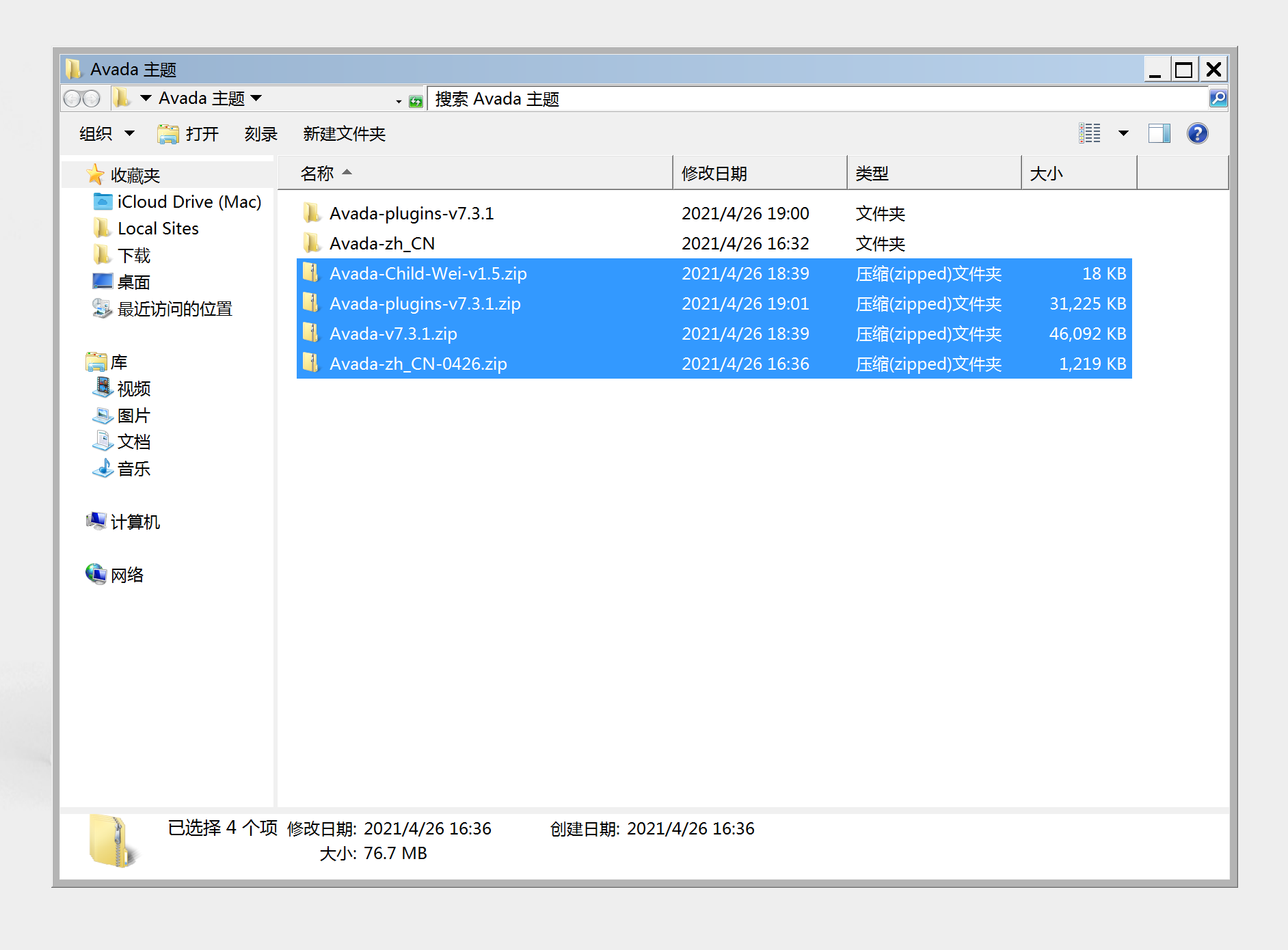Click the Desktop (桌面) icon
Screen dimensions: 1288x950
pyautogui.click(x=103, y=282)
